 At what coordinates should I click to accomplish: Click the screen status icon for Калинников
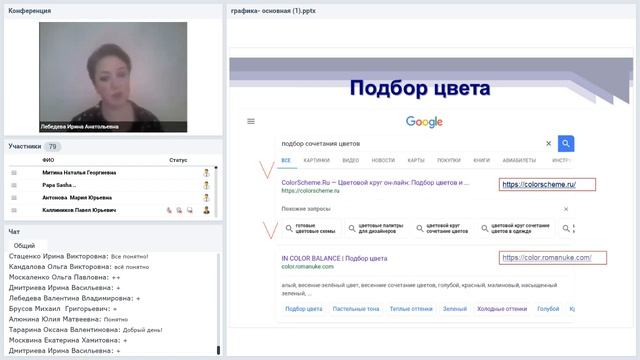[190, 210]
